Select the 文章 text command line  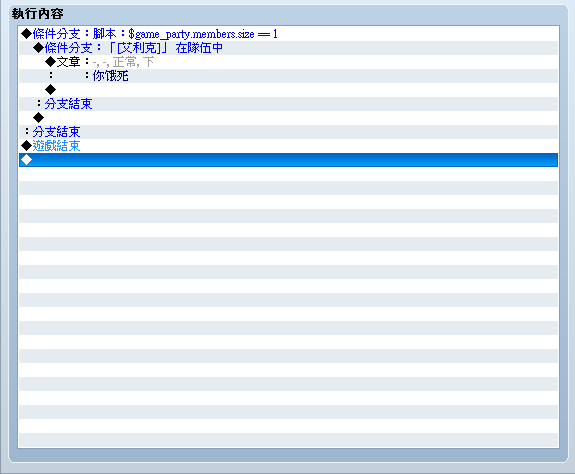pyautogui.click(x=288, y=62)
